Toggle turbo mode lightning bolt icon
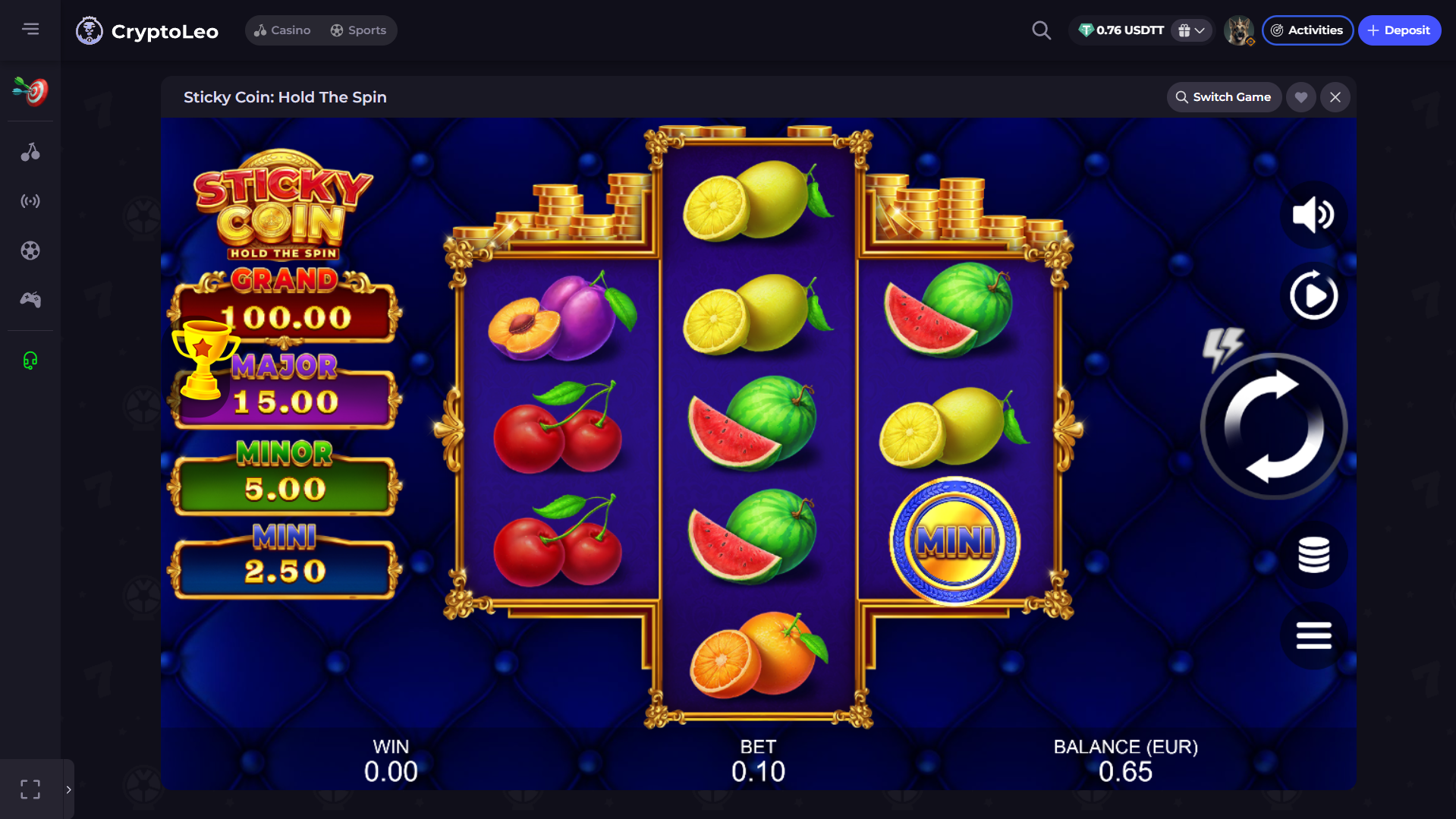Image resolution: width=1456 pixels, height=819 pixels. point(1222,348)
